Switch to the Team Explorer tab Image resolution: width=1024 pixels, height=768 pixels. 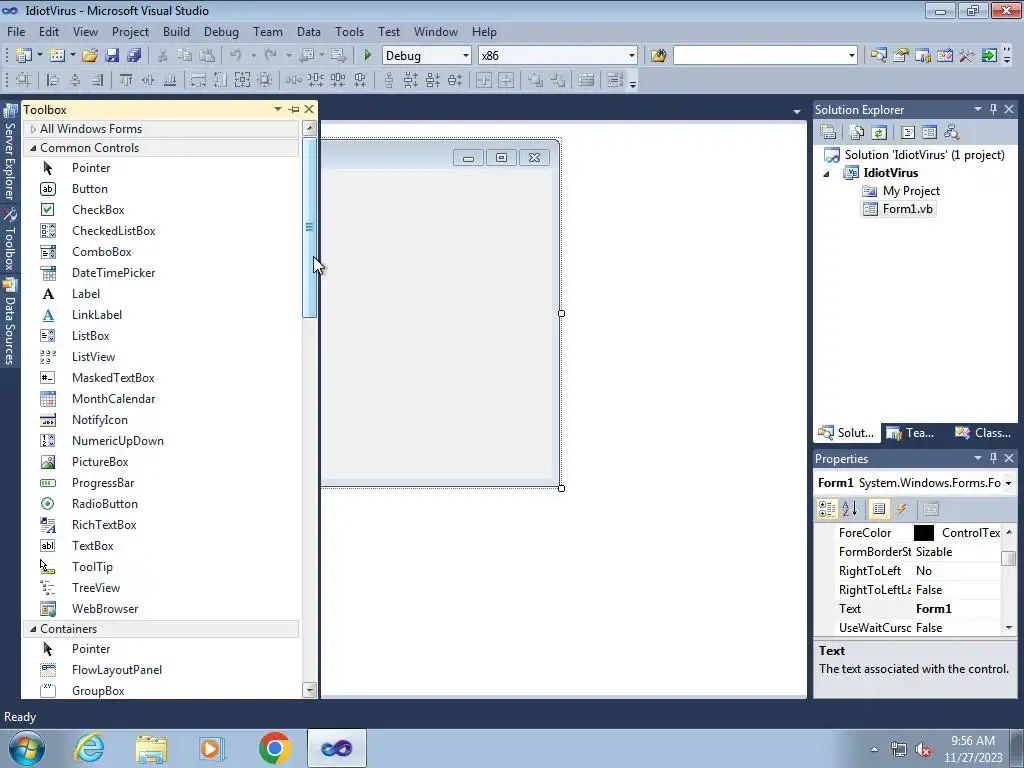tap(911, 433)
